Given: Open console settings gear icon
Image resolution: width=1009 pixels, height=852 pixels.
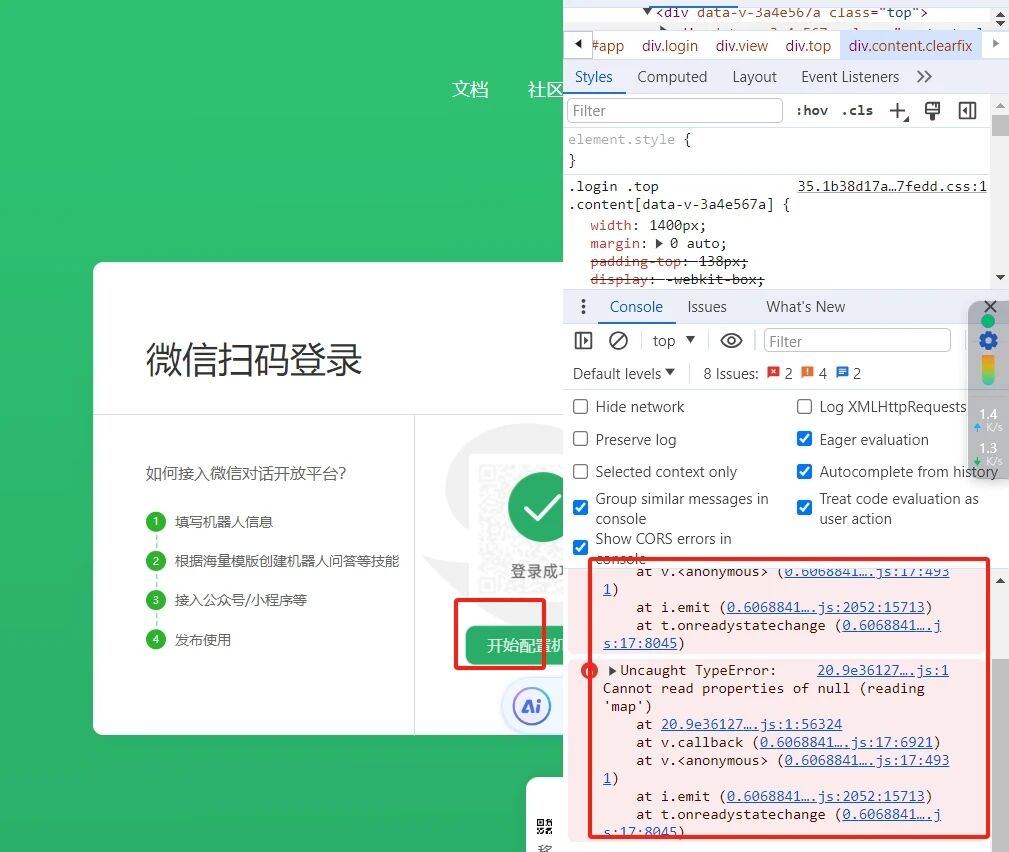Looking at the screenshot, I should (988, 340).
